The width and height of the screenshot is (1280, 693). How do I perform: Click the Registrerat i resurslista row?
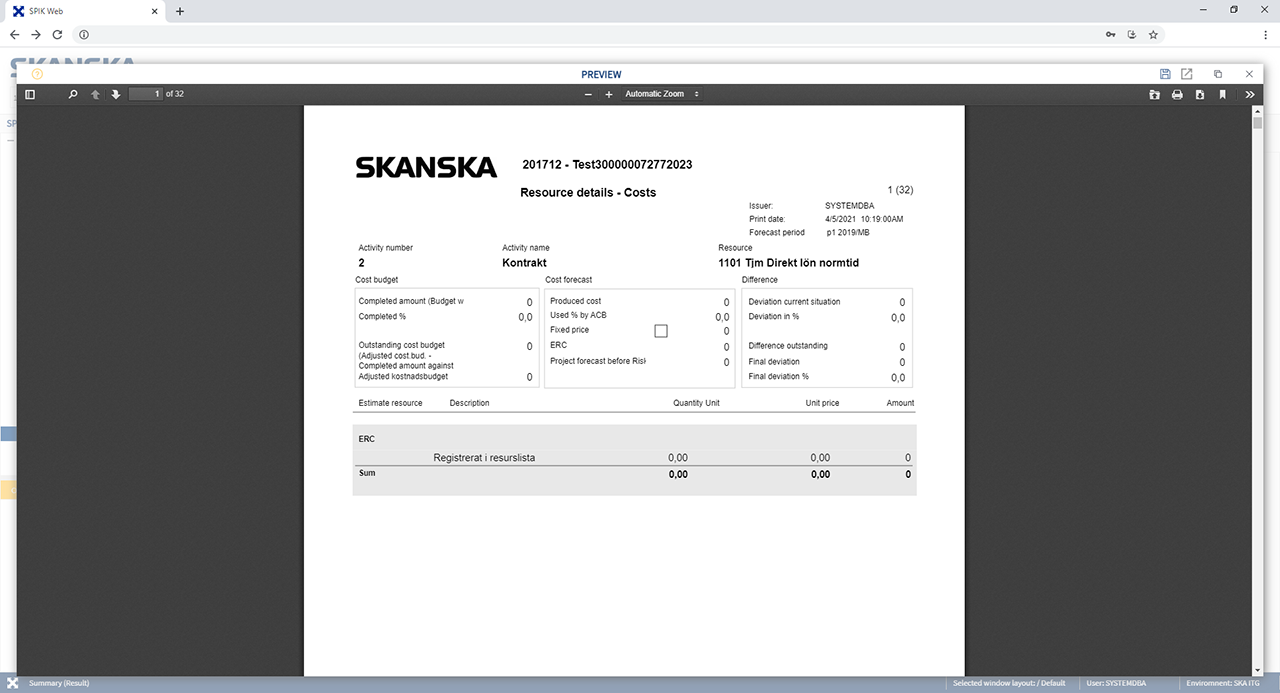(x=634, y=458)
